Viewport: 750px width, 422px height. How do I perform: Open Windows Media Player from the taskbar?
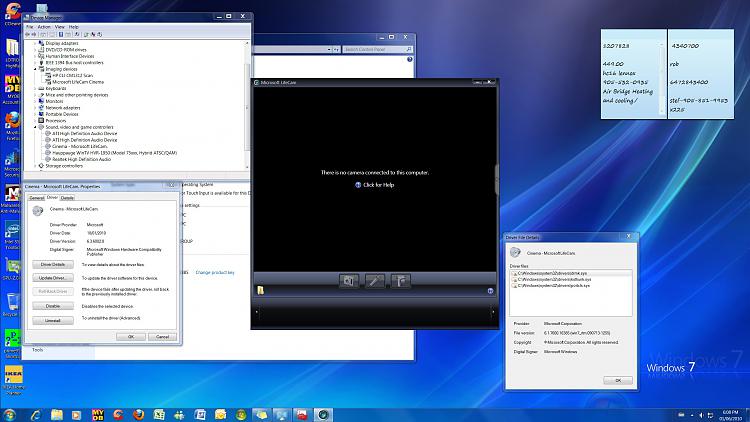tap(77, 415)
